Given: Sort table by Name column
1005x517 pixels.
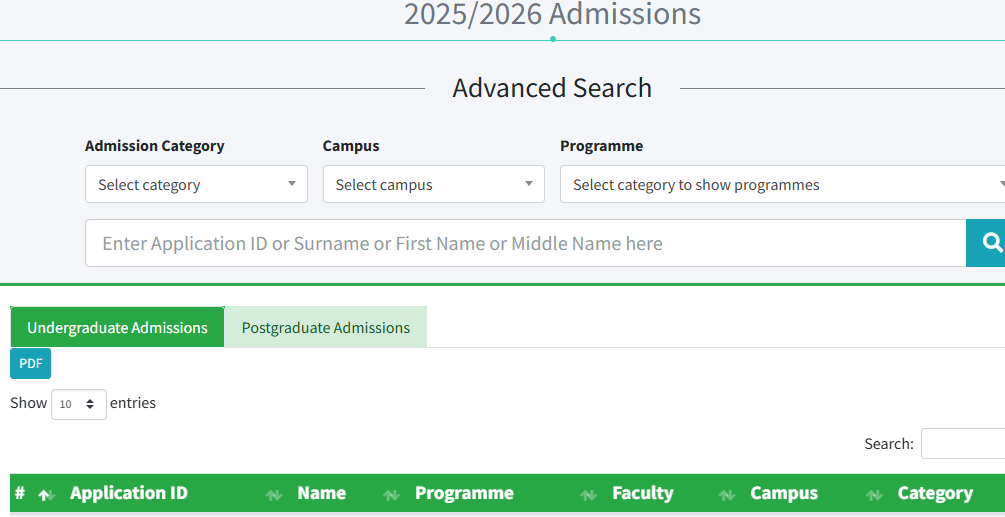Looking at the screenshot, I should tap(322, 493).
